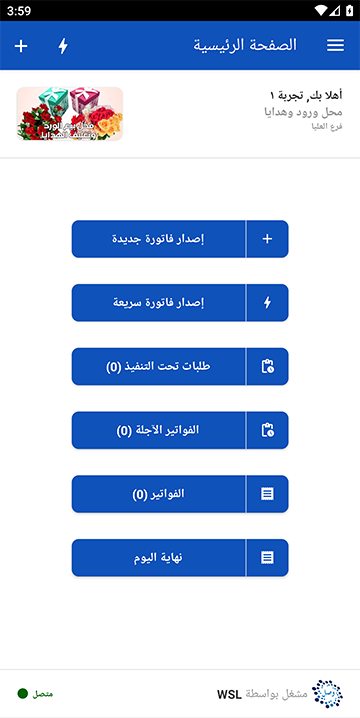Tap the إصدار فاتورة سريعة label

[x=158, y=303]
